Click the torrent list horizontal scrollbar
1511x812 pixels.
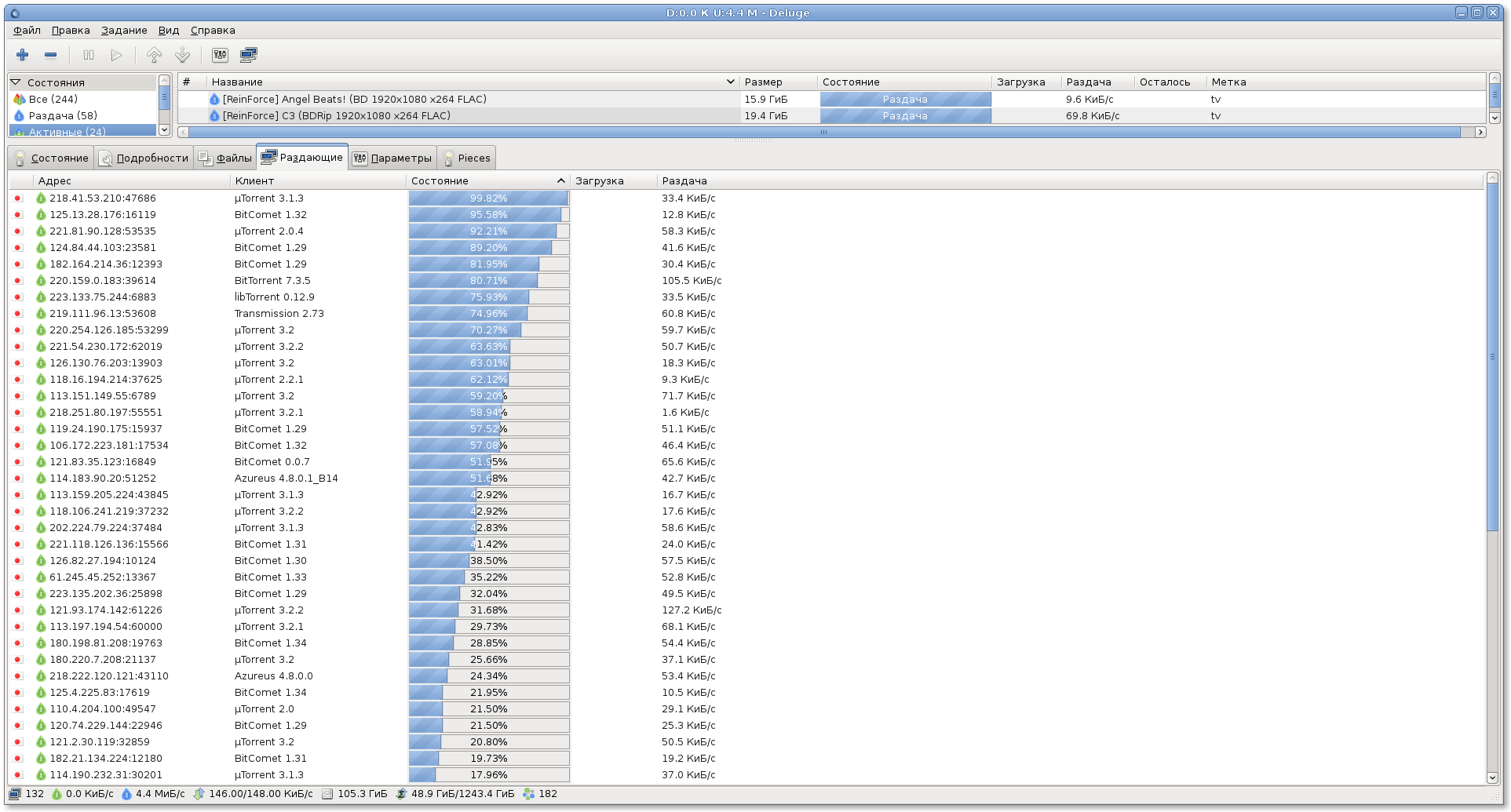coord(823,133)
